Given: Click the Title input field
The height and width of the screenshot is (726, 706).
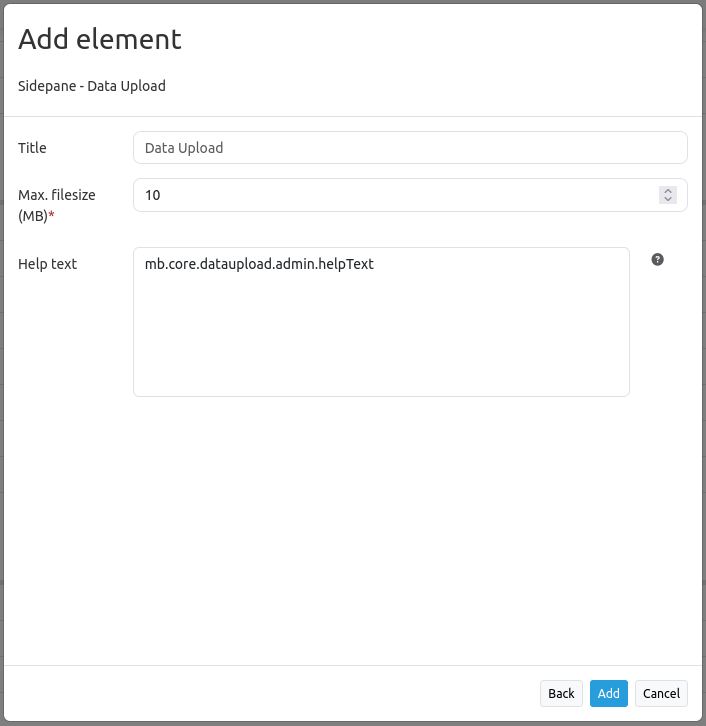Looking at the screenshot, I should coord(410,148).
